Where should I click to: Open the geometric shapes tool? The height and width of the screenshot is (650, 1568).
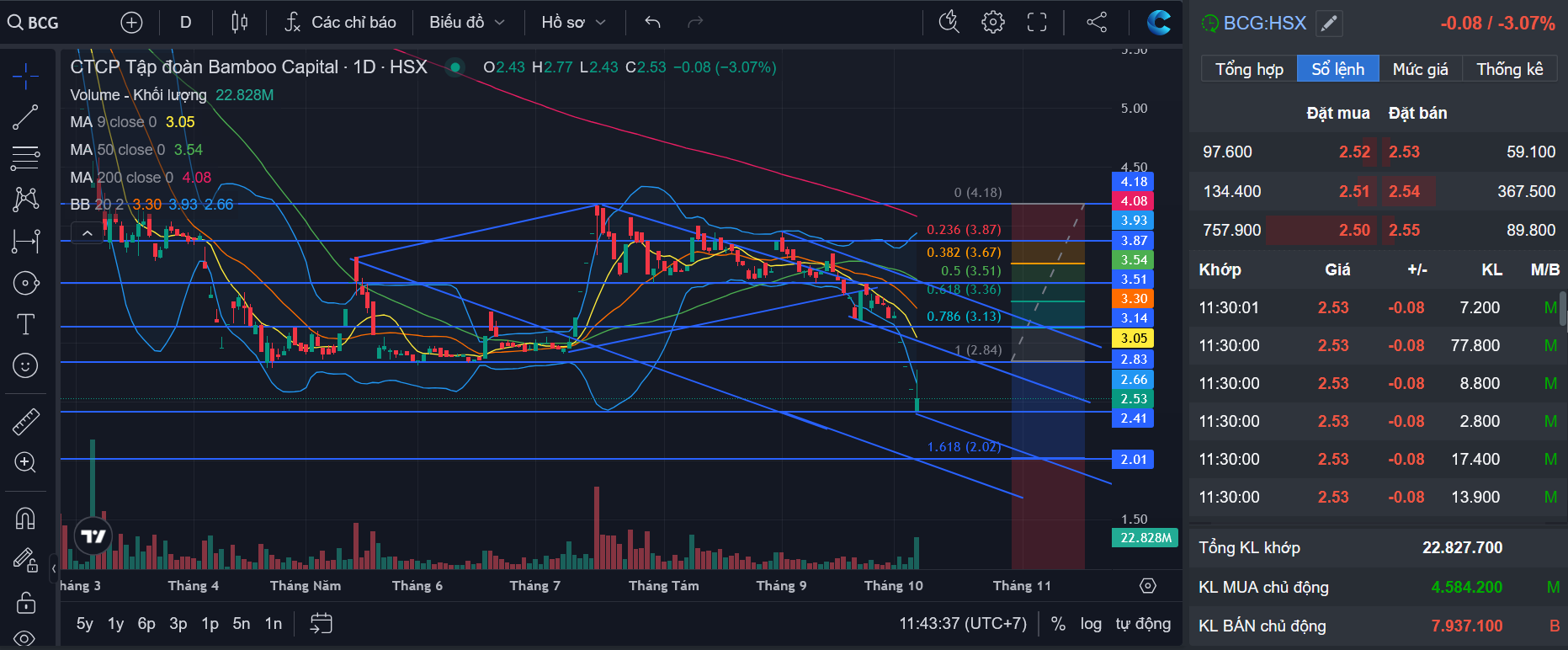coord(25,283)
